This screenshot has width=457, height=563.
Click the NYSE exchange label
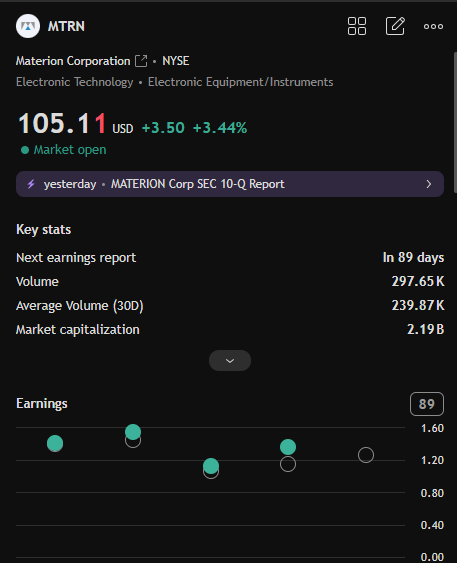[176, 61]
